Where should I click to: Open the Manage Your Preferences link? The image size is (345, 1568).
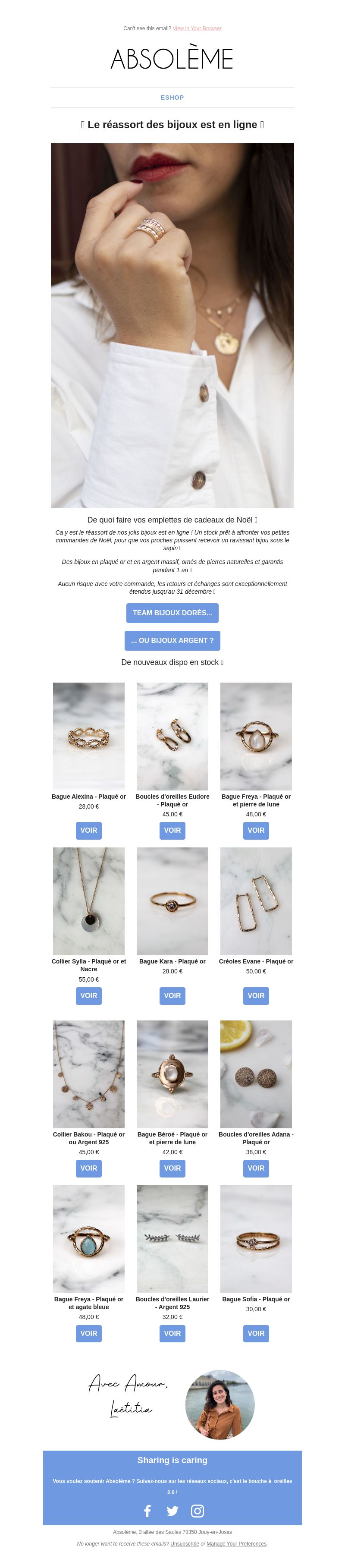tap(236, 1543)
